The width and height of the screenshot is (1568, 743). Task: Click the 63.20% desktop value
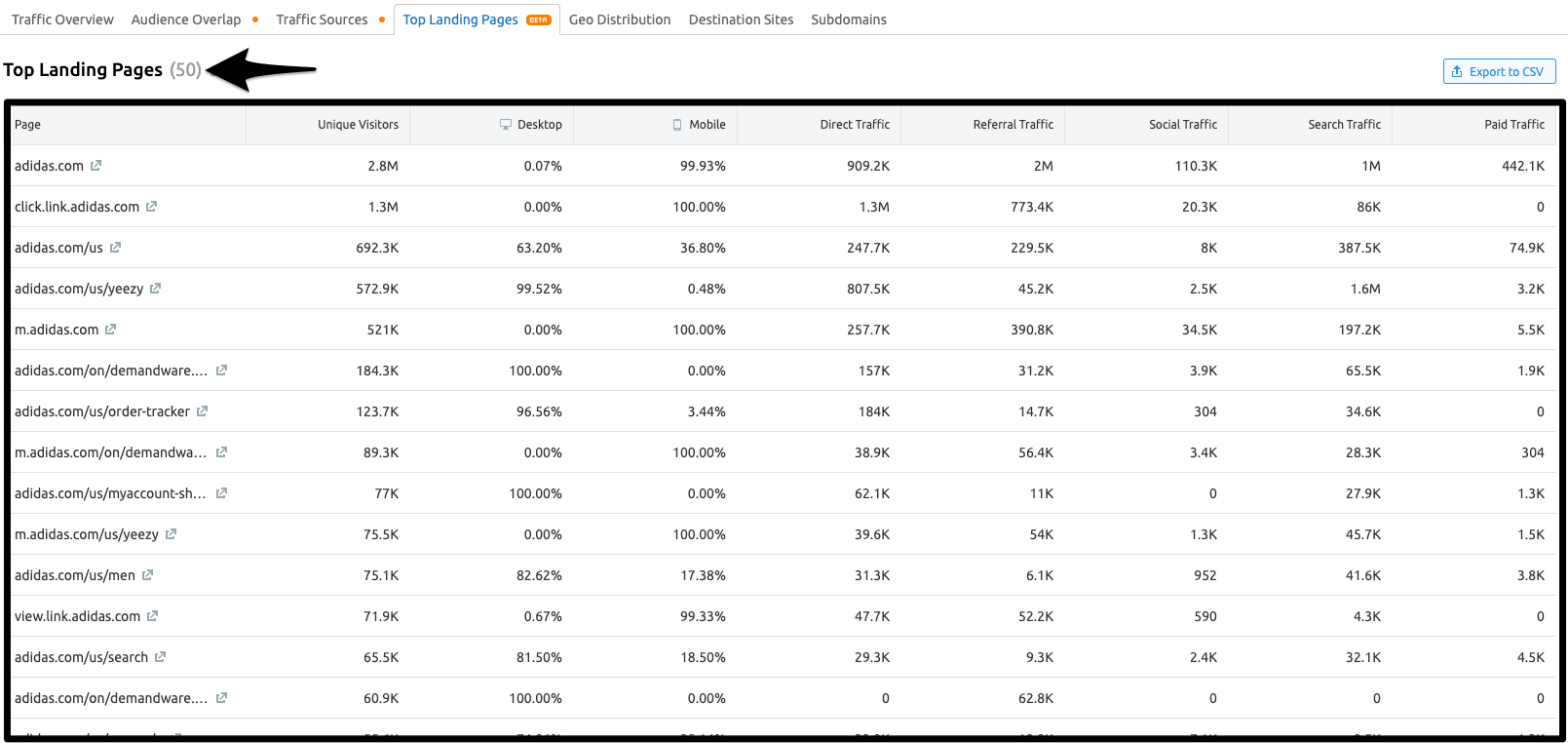[539, 248]
